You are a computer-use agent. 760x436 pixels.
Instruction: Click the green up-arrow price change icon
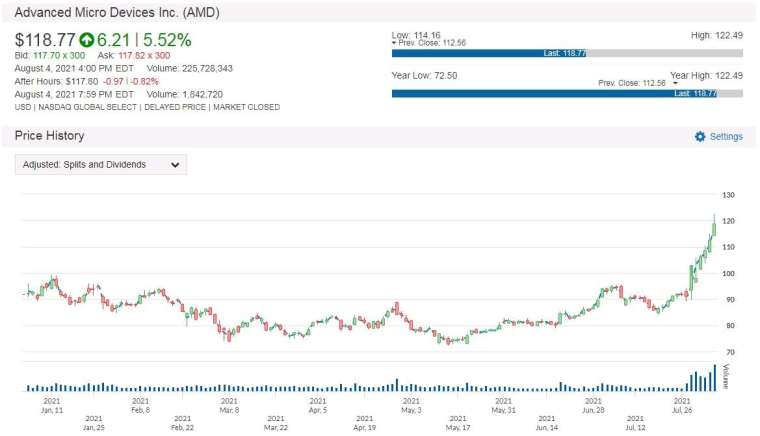tap(87, 40)
